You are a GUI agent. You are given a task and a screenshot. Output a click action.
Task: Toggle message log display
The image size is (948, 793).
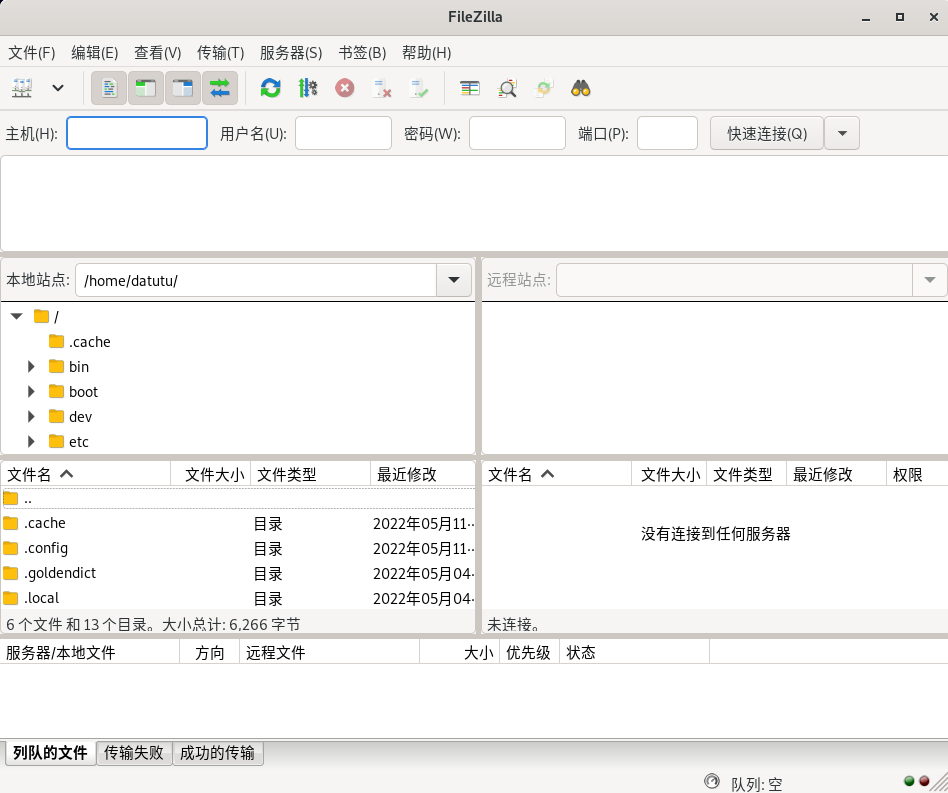tap(109, 88)
